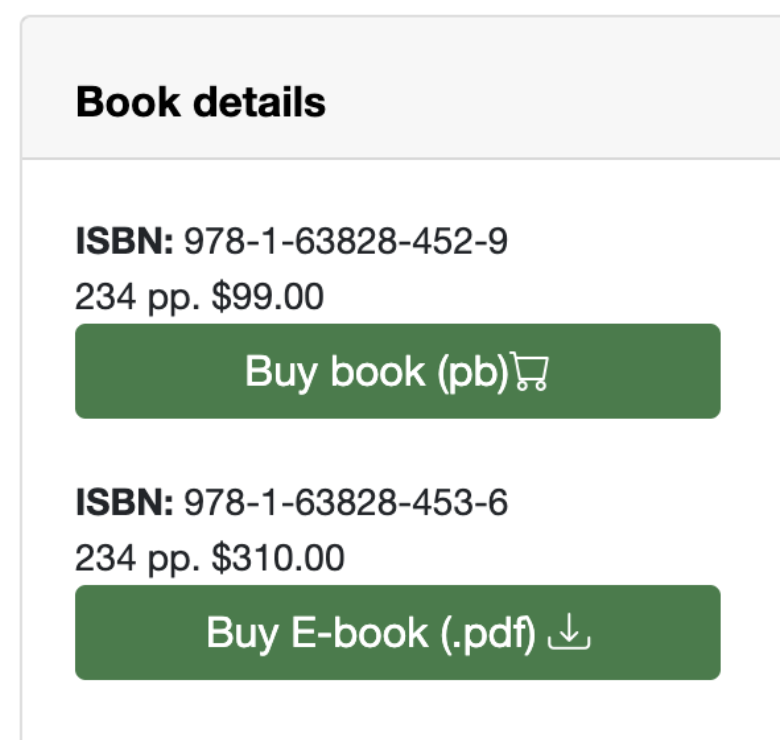Click the download arrow icon

pyautogui.click(x=570, y=633)
